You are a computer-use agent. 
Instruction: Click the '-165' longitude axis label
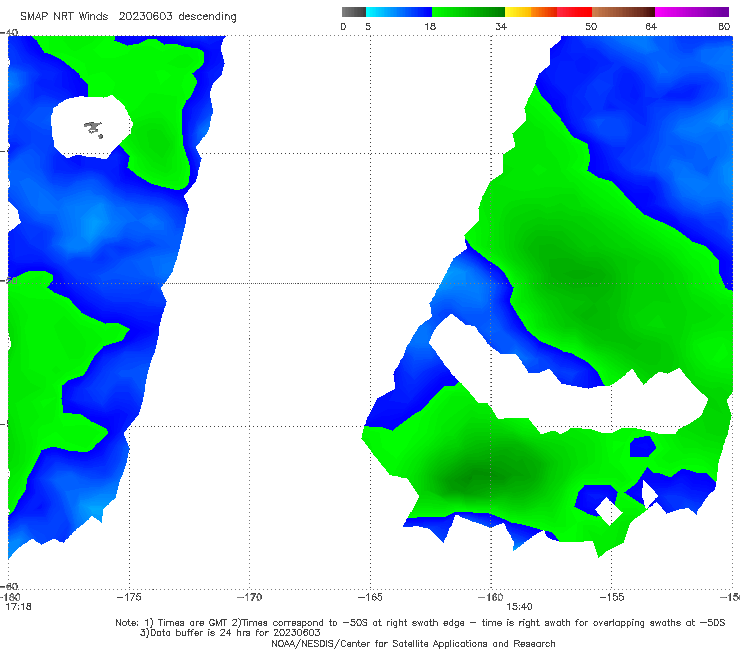click(370, 597)
